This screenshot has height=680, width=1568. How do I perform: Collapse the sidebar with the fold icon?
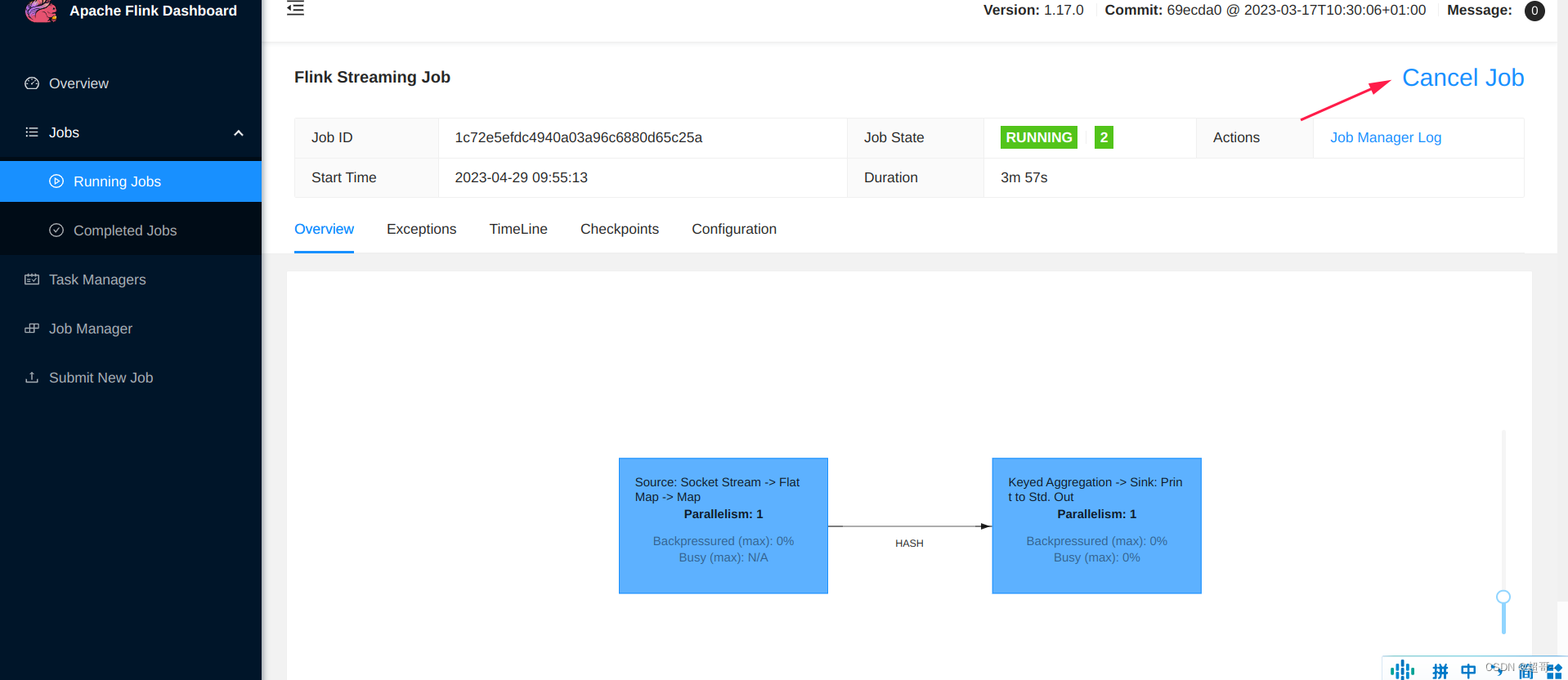296,9
